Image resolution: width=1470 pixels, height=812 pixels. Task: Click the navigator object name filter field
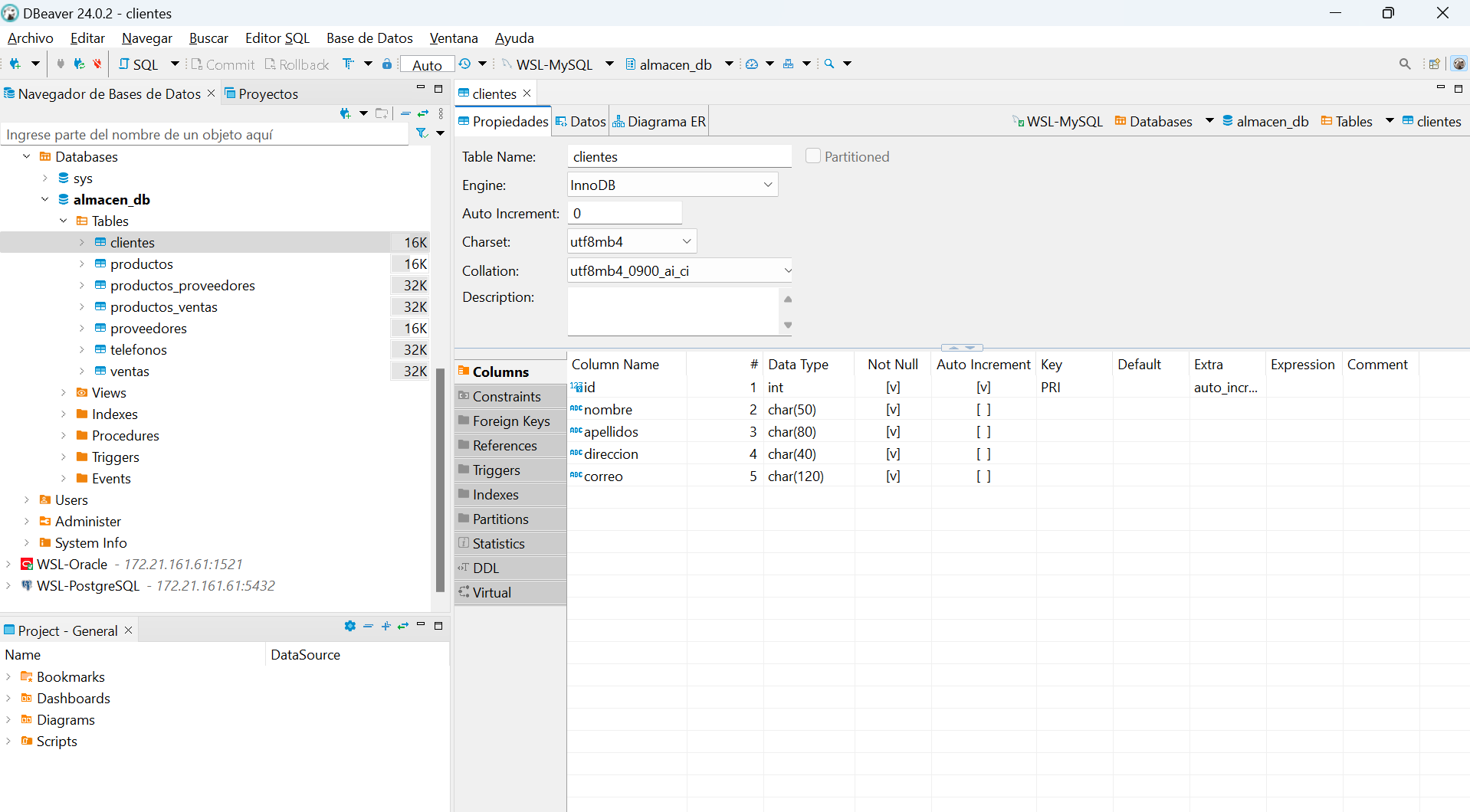[x=205, y=134]
